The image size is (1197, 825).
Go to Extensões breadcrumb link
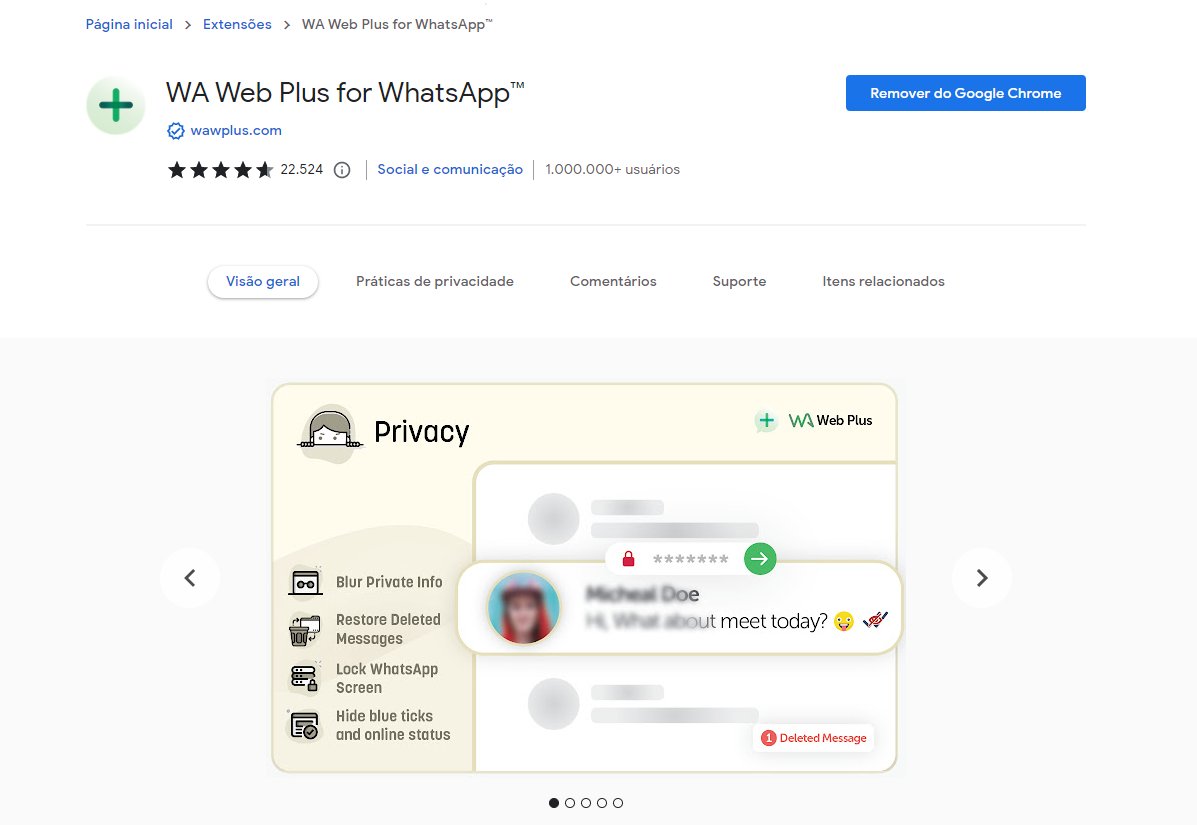[x=237, y=24]
